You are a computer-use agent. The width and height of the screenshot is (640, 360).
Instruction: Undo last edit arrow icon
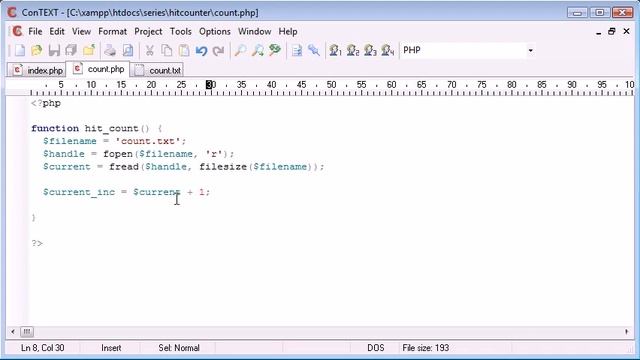pyautogui.click(x=201, y=51)
